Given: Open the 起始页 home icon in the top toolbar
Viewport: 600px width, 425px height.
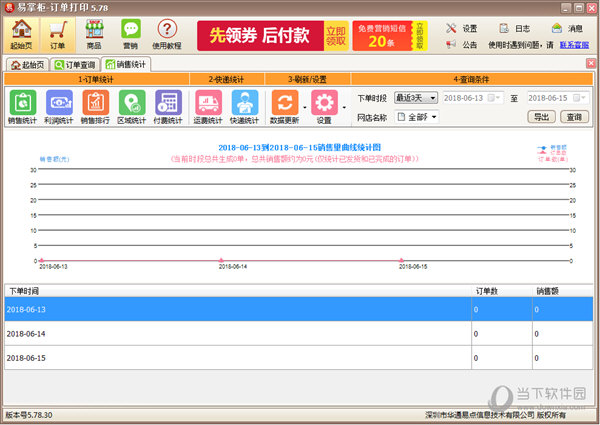Looking at the screenshot, I should pyautogui.click(x=21, y=35).
